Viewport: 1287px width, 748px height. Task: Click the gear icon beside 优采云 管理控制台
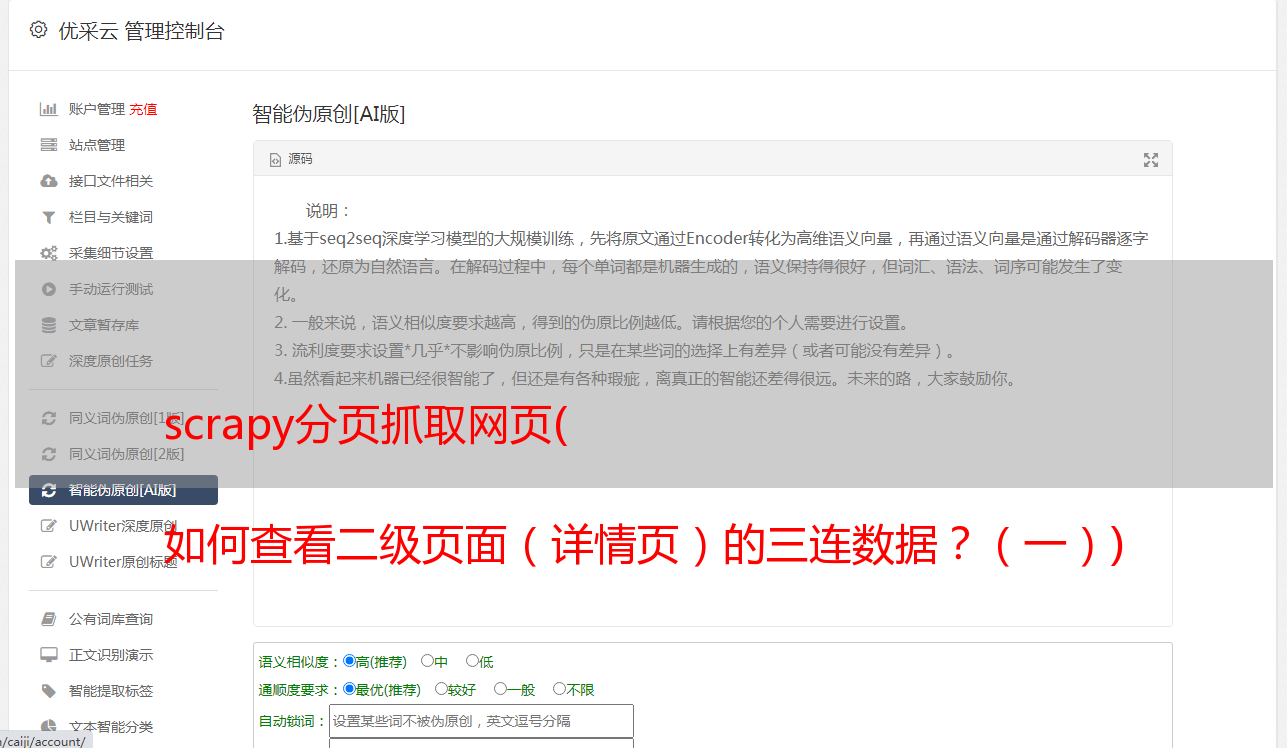point(38,30)
